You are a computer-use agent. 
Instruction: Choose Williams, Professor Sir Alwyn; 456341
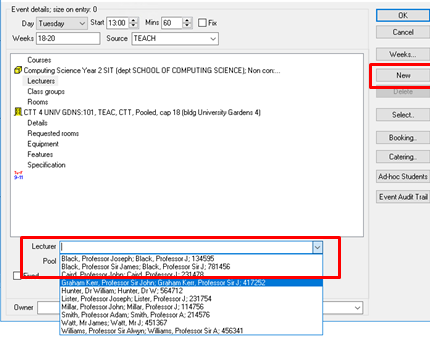[191, 331]
